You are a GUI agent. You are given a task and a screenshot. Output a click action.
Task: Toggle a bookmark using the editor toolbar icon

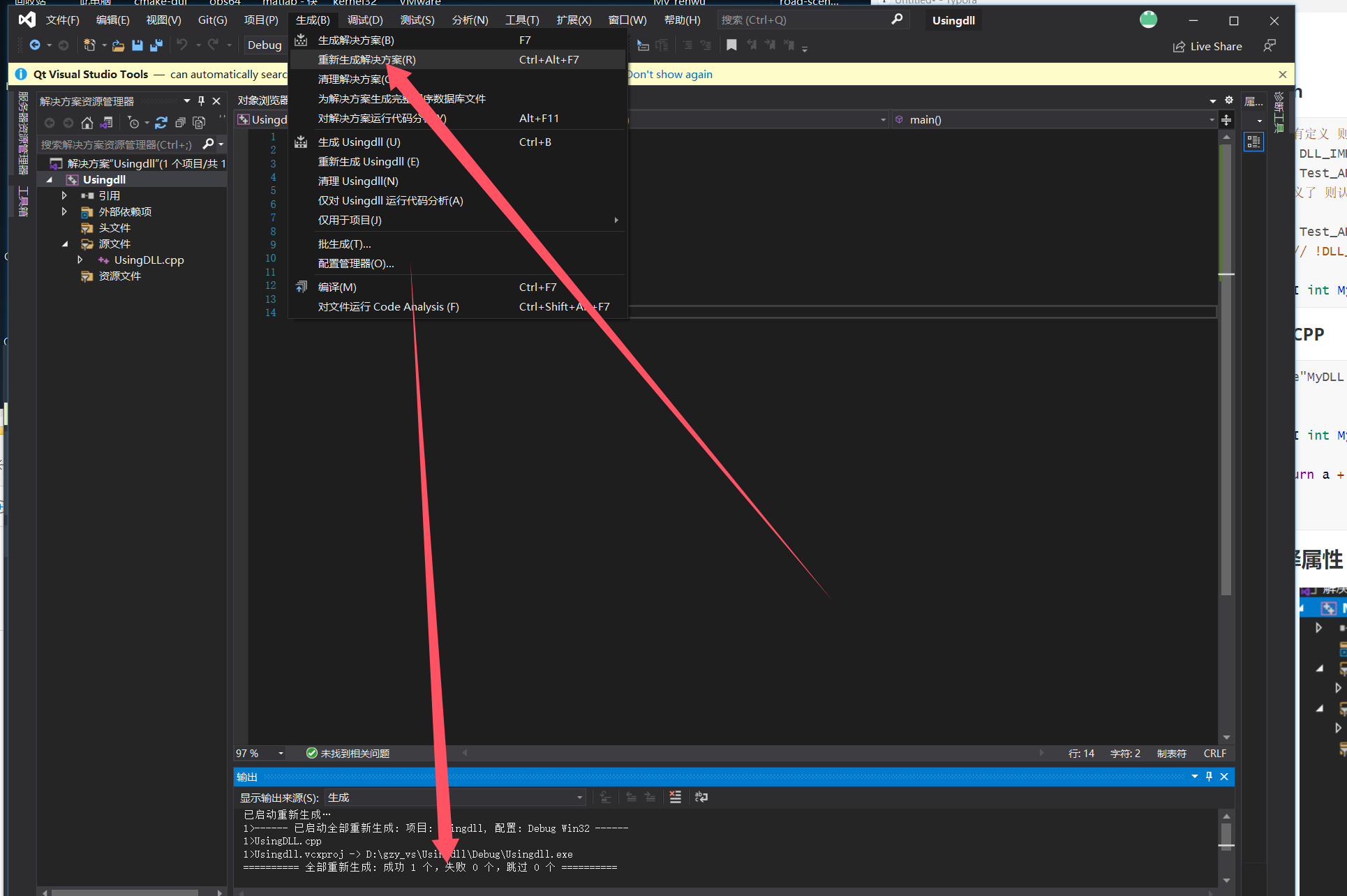731,45
